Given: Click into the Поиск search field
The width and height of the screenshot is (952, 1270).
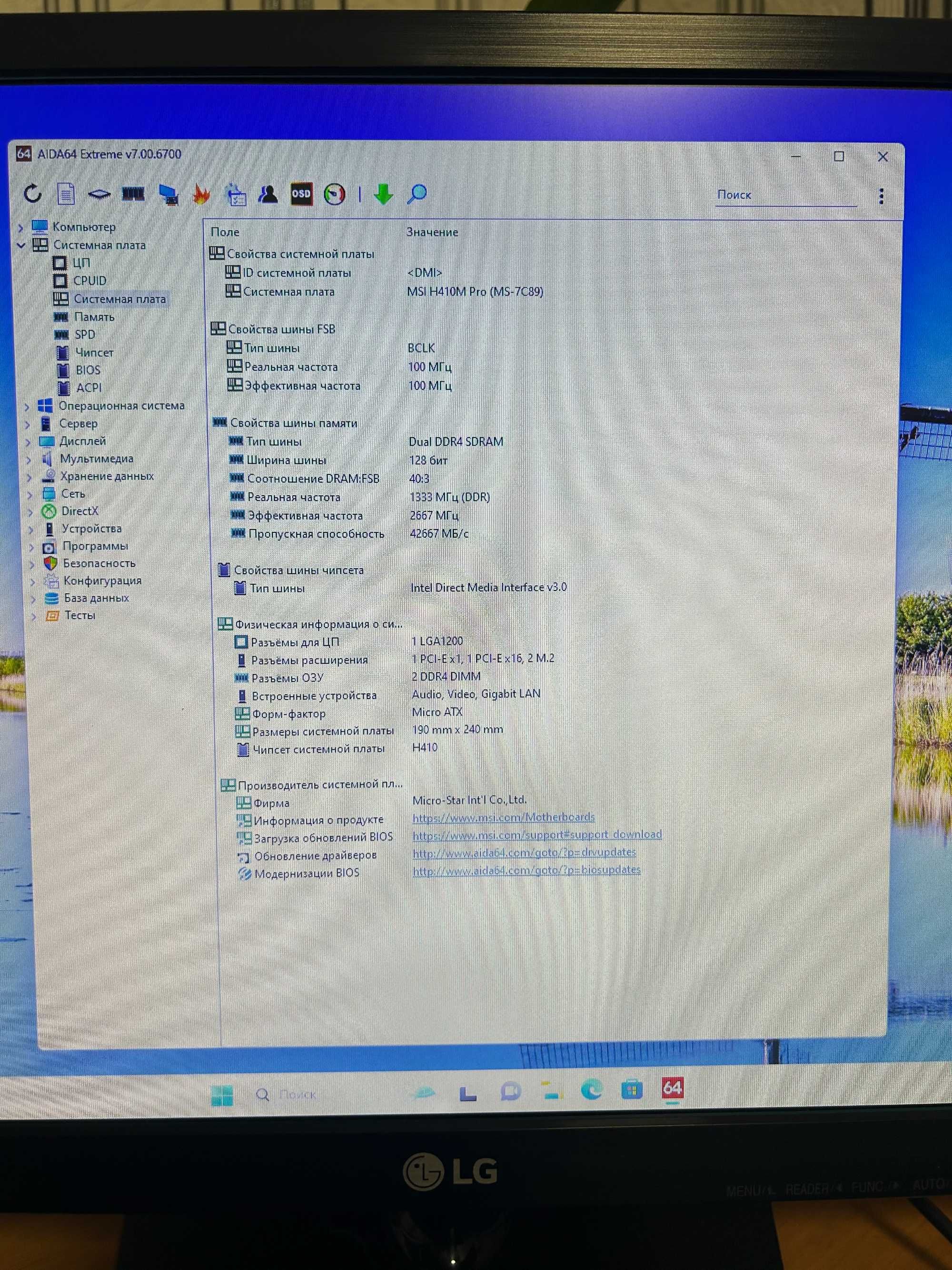Looking at the screenshot, I should (785, 195).
